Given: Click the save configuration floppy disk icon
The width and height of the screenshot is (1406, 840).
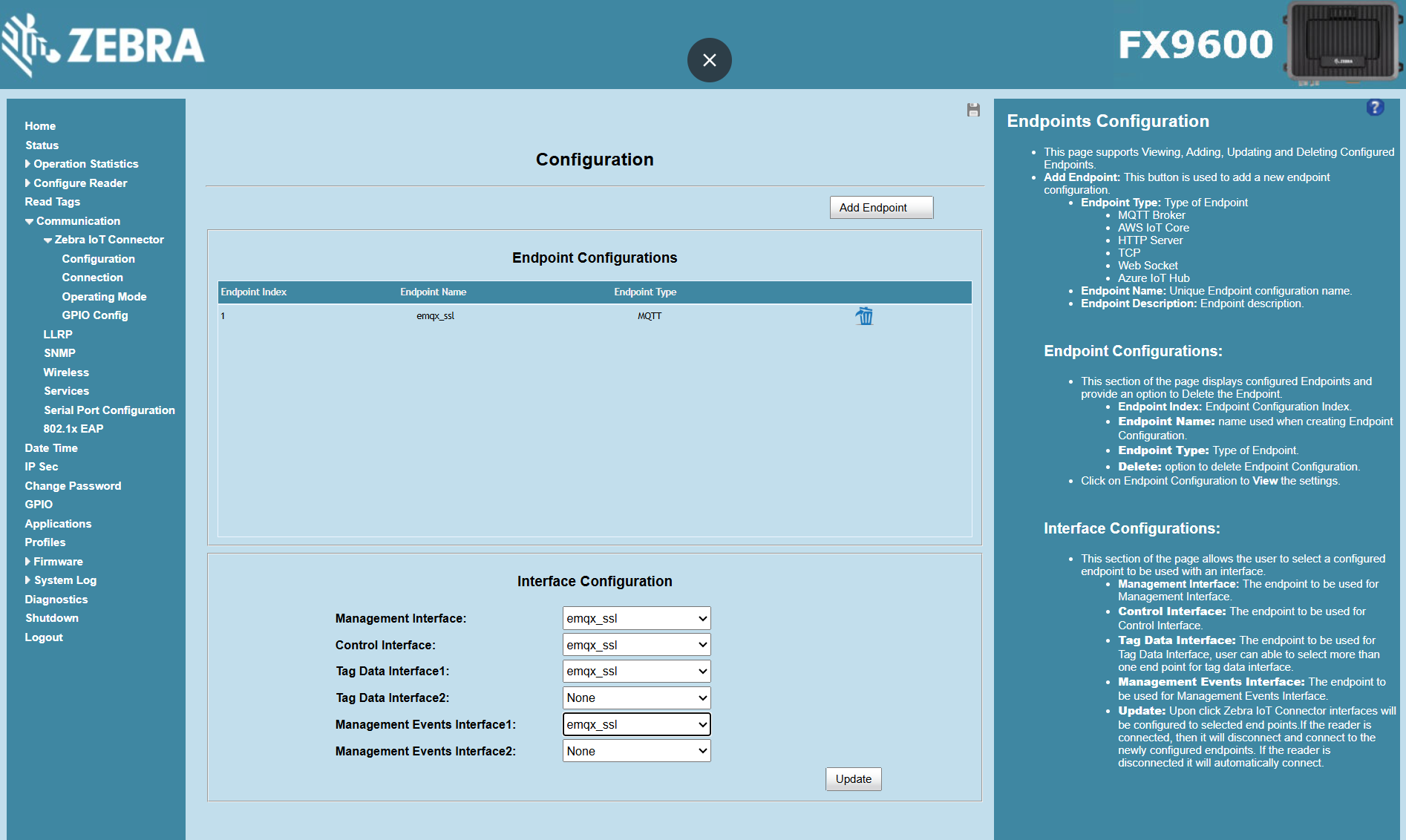Looking at the screenshot, I should click(973, 110).
